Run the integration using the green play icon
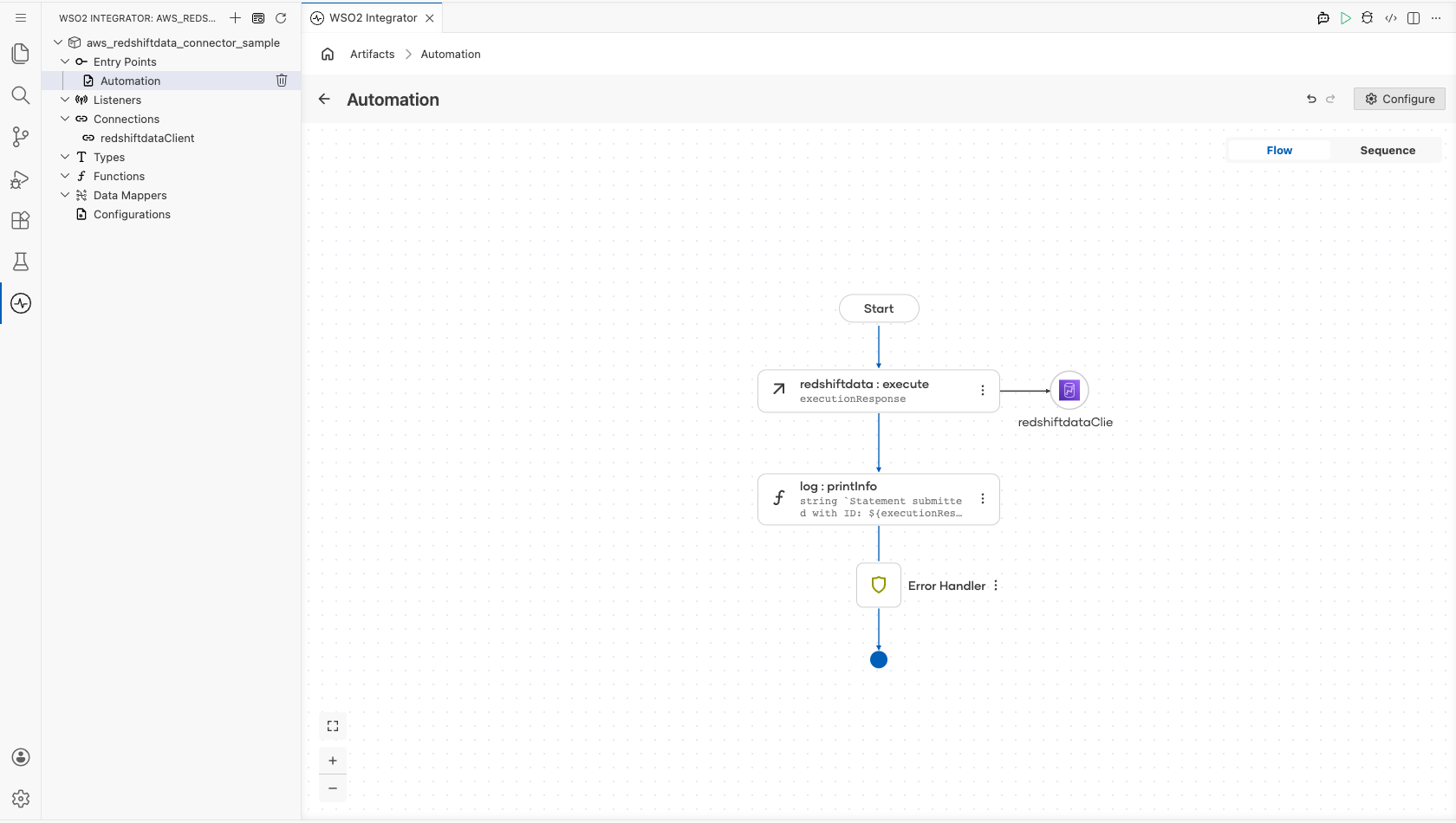The width and height of the screenshot is (1456, 823). [1345, 18]
